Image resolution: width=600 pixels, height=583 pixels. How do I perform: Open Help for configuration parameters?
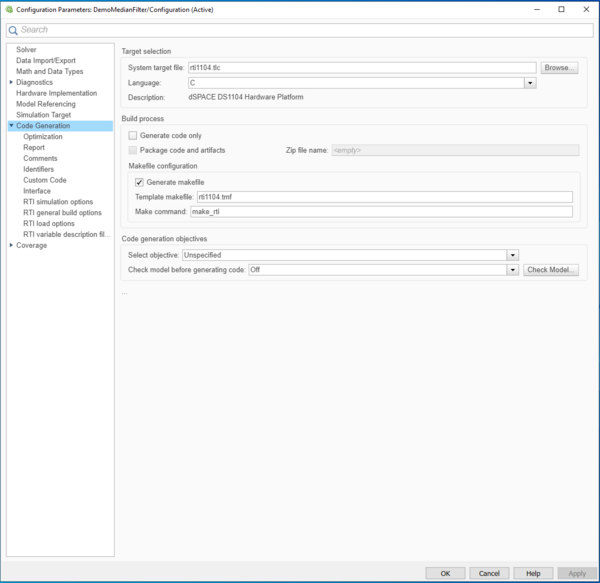[x=533, y=573]
